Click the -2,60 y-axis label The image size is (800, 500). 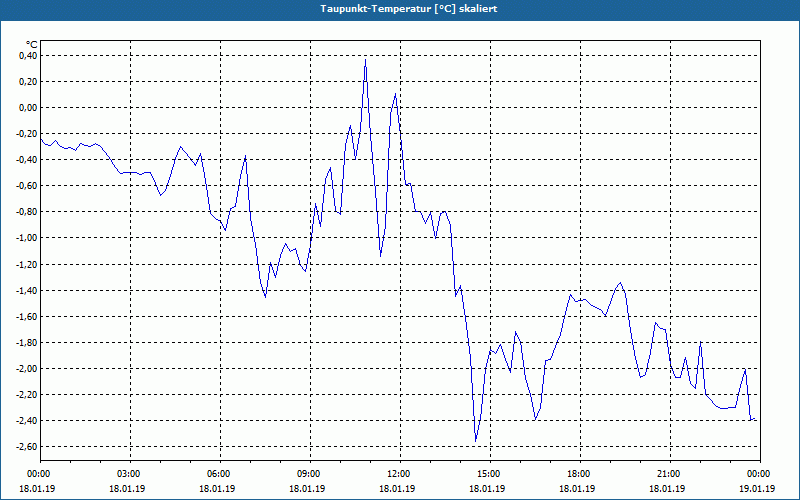(26, 446)
